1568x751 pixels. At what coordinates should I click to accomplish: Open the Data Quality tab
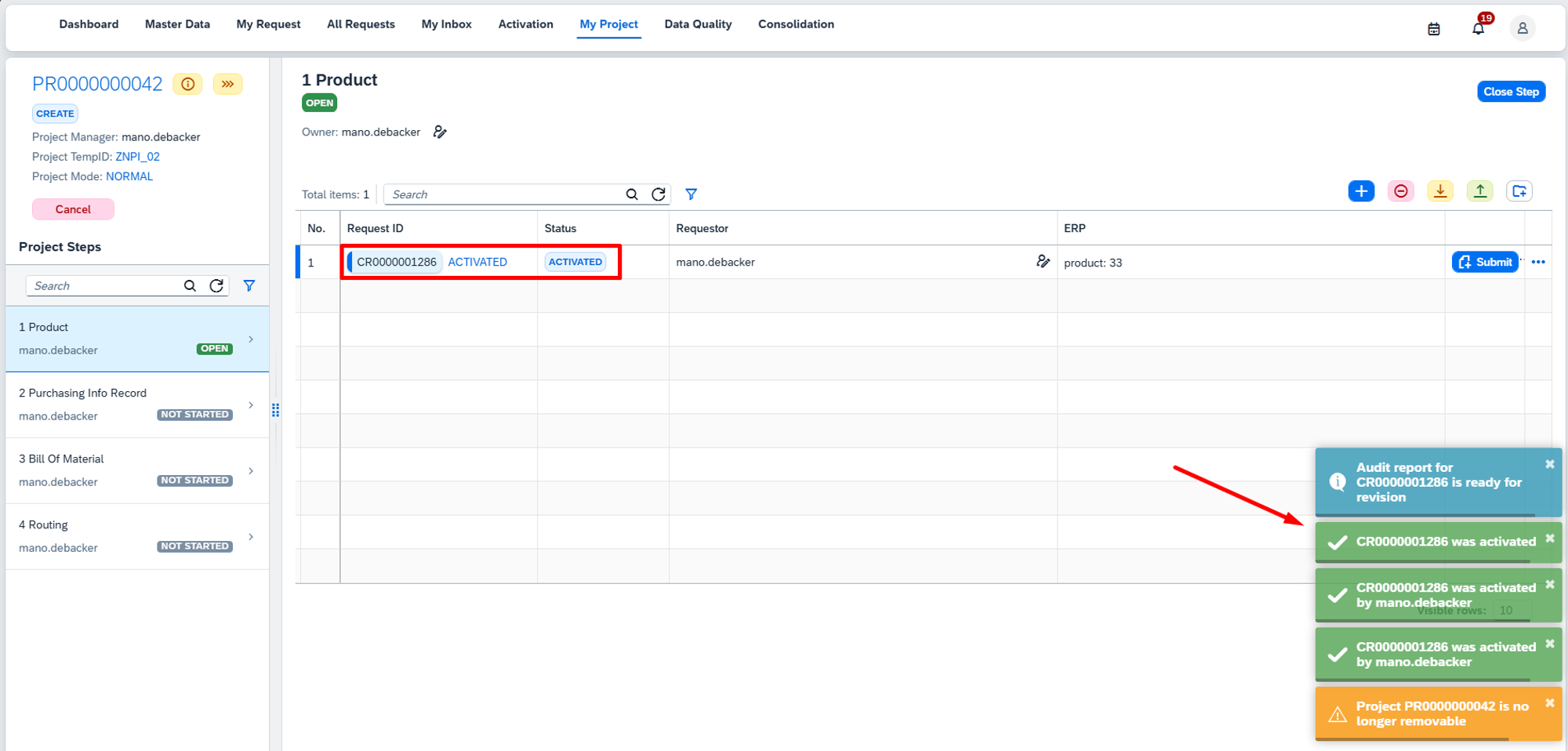pos(698,24)
